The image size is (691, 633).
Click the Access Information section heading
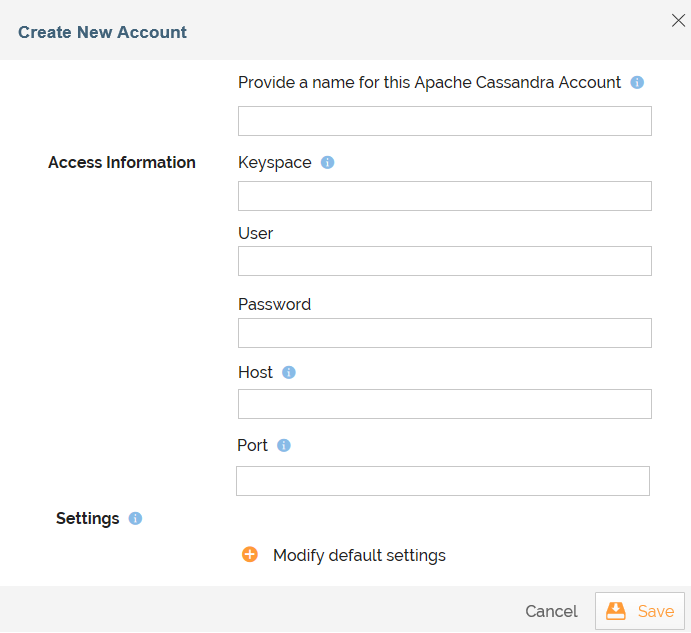coord(122,163)
